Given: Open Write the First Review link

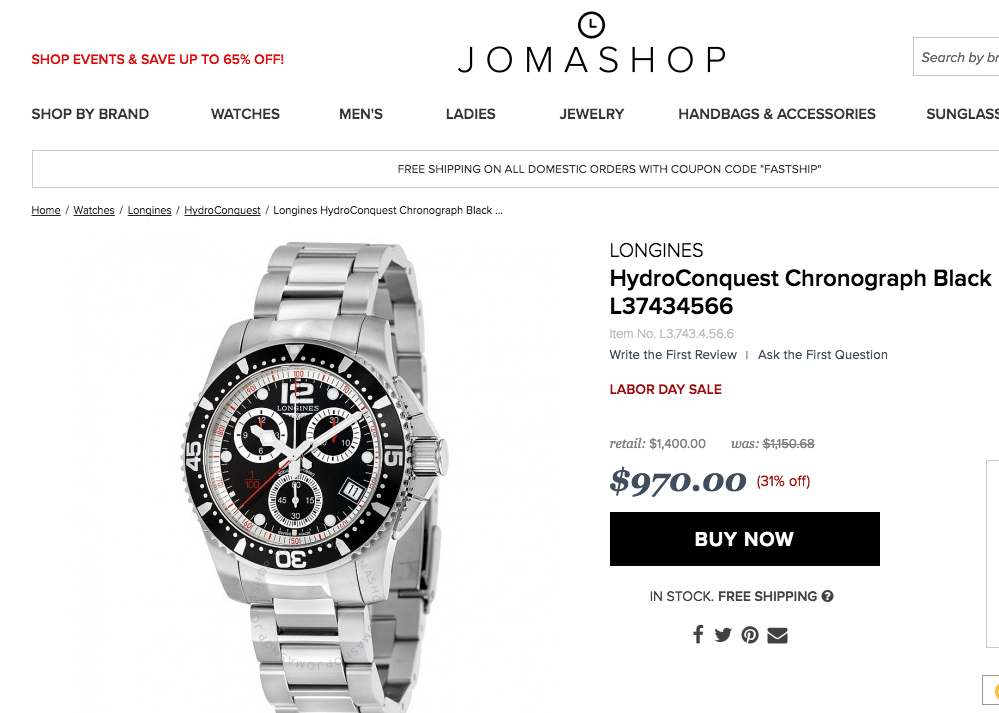Looking at the screenshot, I should pos(673,355).
